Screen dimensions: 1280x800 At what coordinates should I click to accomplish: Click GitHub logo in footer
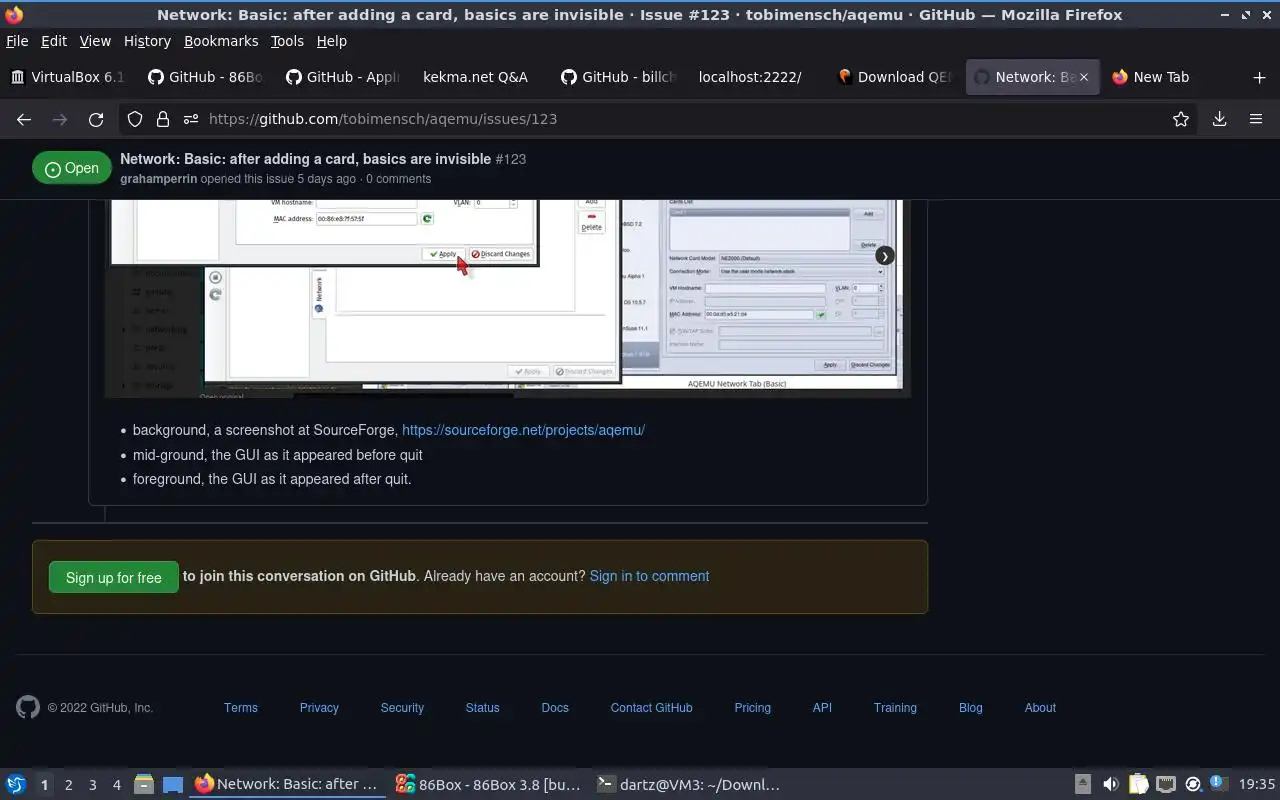coord(28,707)
